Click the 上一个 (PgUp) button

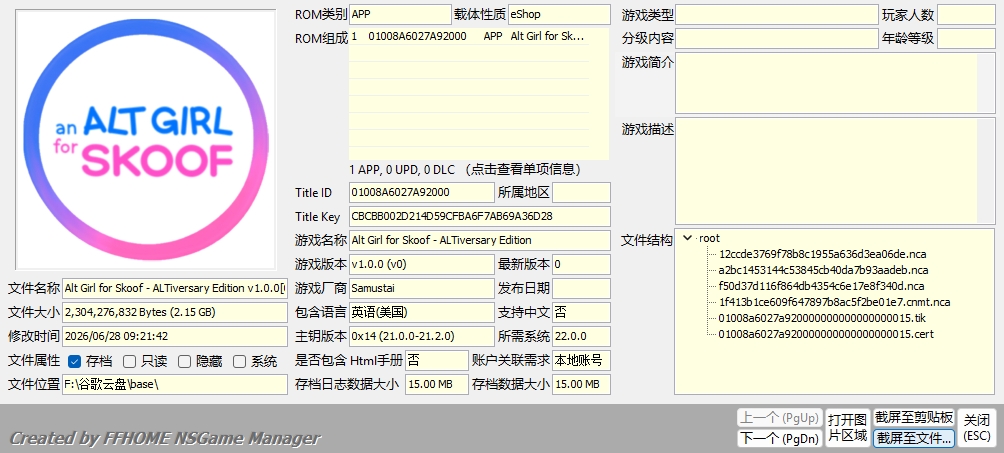[x=779, y=418]
